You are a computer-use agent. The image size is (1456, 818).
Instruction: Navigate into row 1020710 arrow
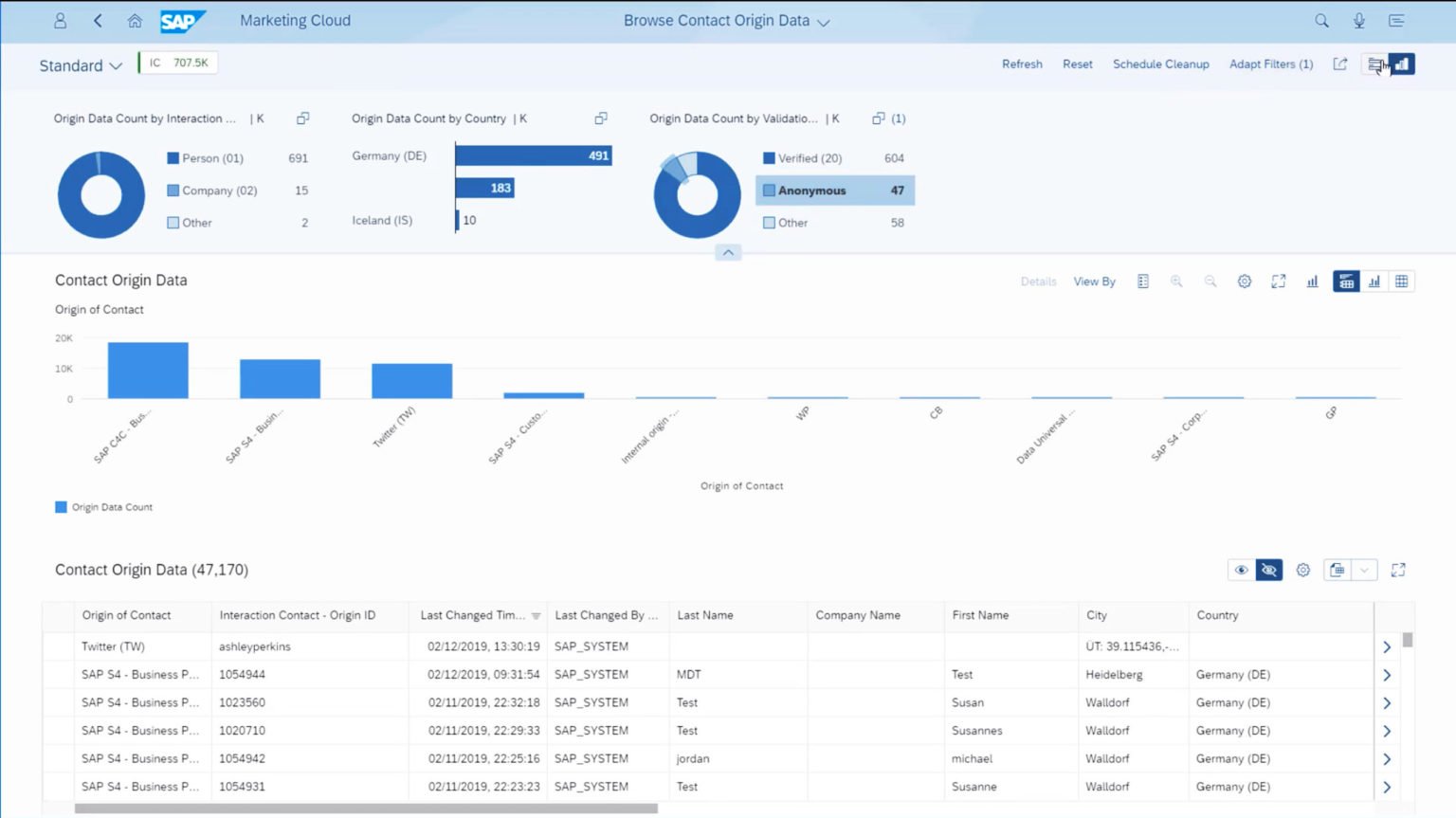tap(1387, 731)
